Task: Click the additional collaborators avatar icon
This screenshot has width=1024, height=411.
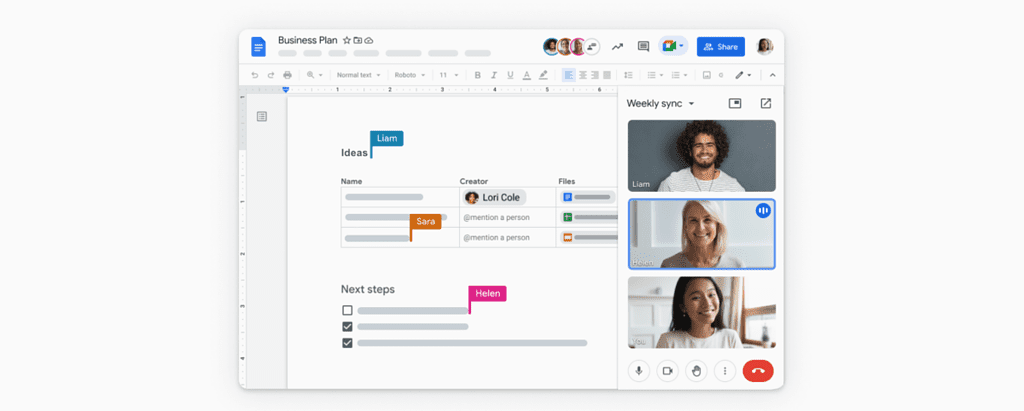Action: click(x=592, y=46)
